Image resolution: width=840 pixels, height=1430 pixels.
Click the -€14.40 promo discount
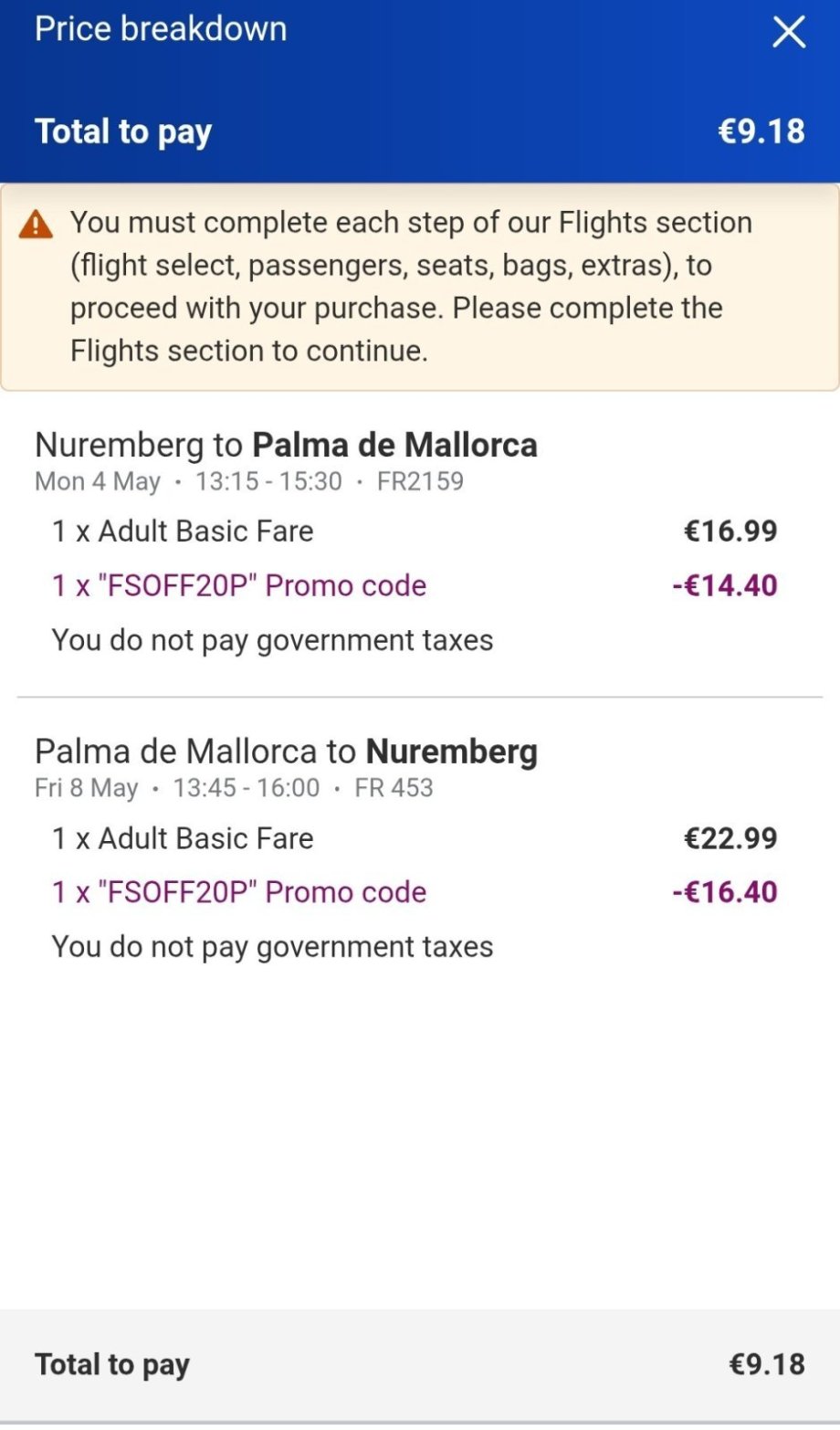click(x=725, y=586)
